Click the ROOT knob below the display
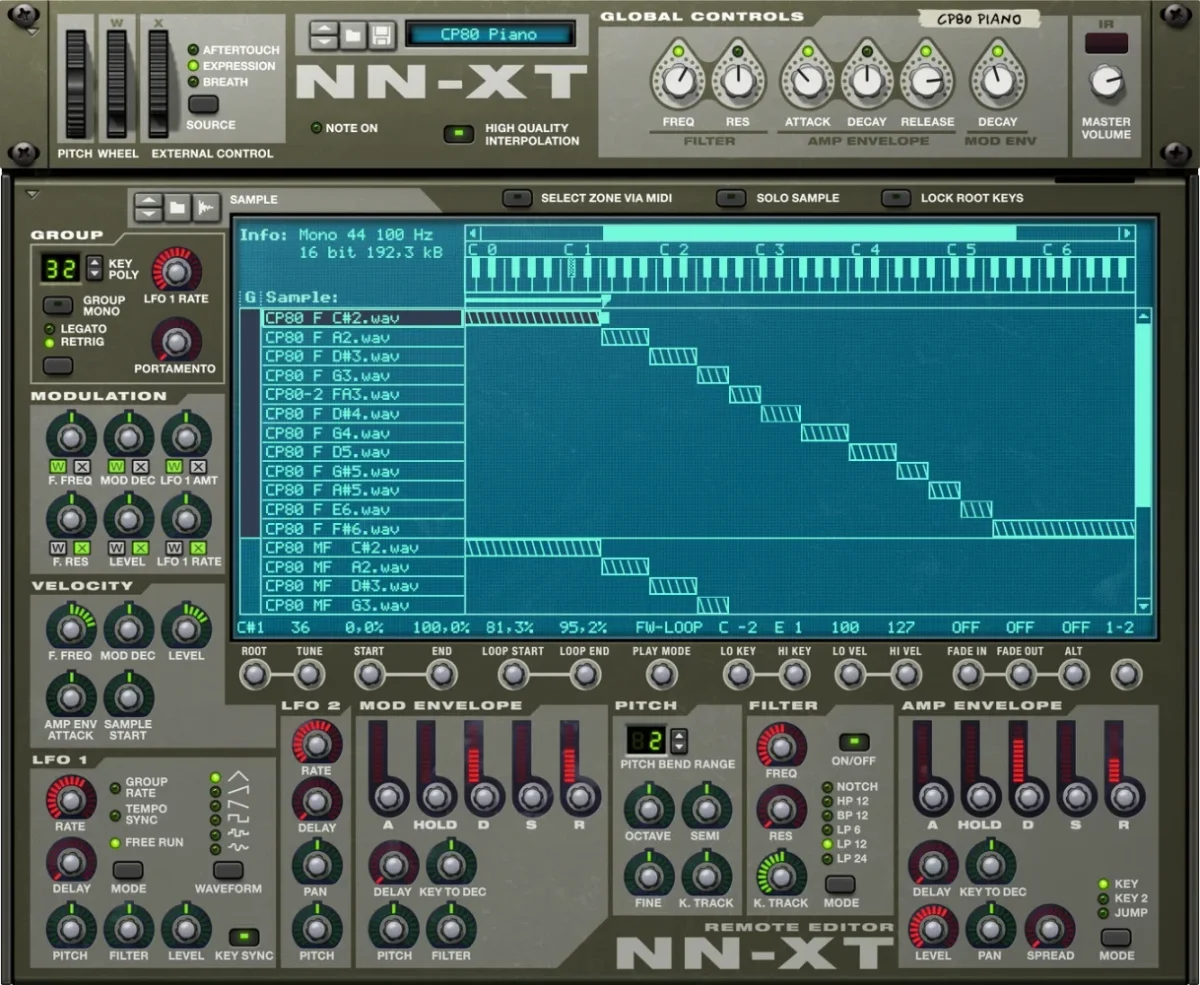The image size is (1200, 985). click(254, 675)
